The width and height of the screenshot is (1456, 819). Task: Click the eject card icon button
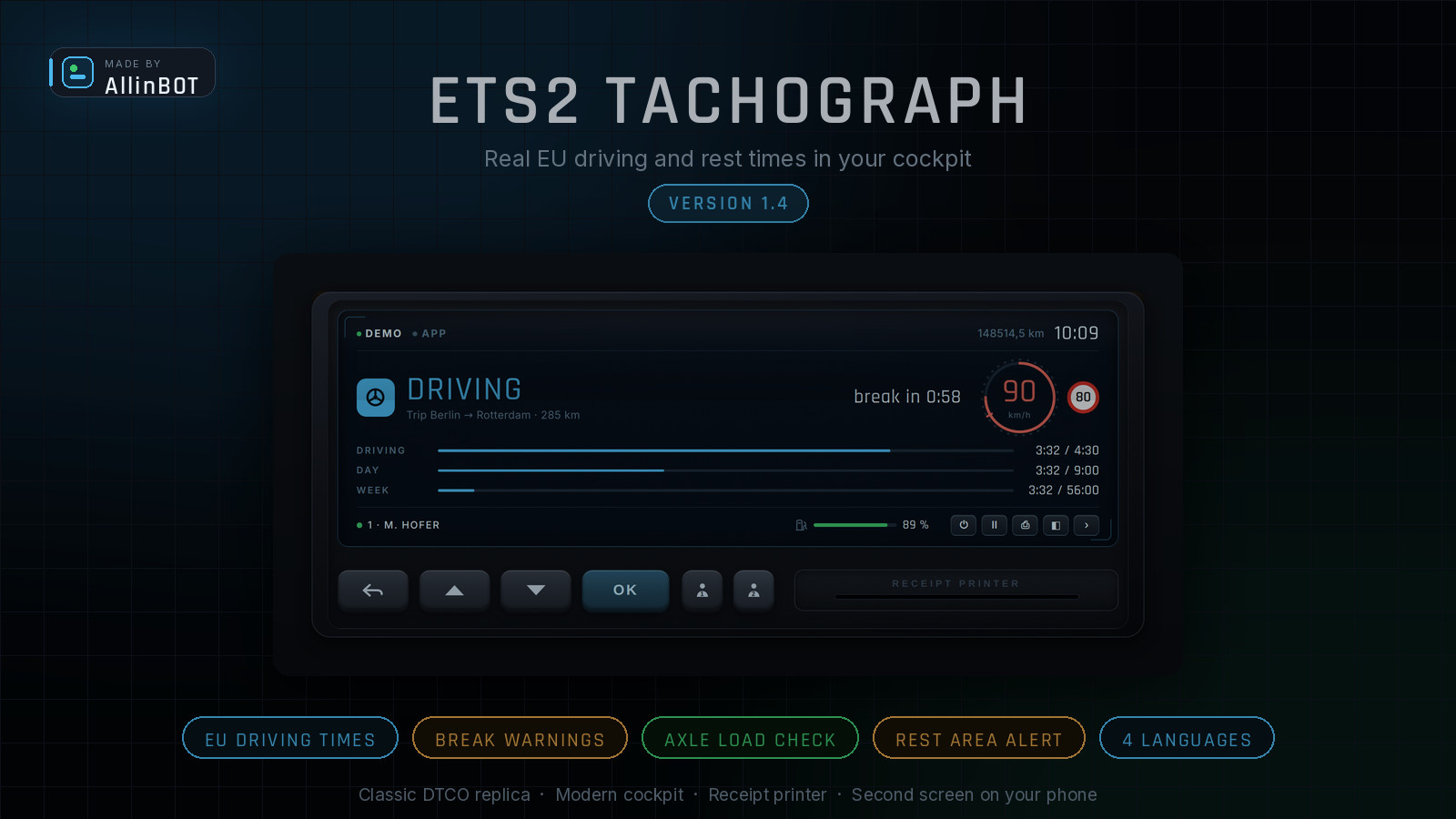[x=1026, y=525]
